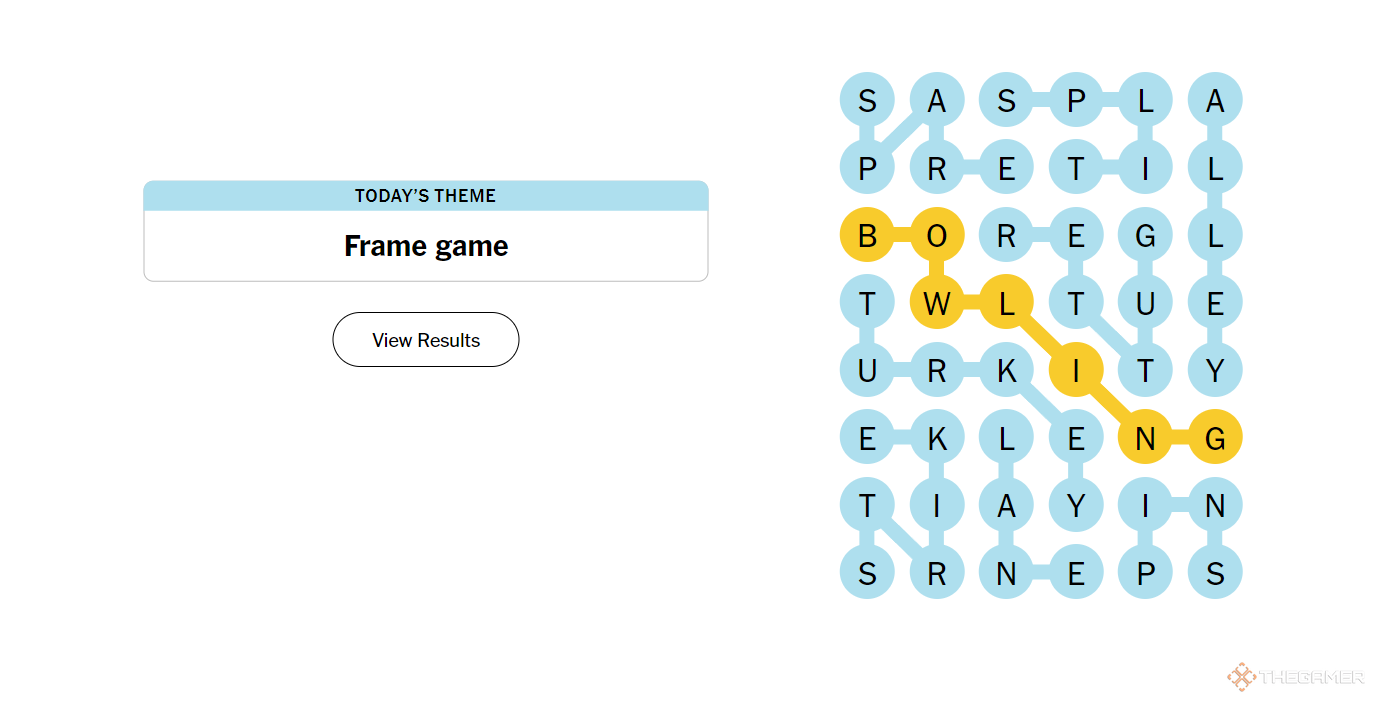Screen dimensions: 1385x712
Task: Tap the blue G above the U
Action: [1145, 236]
